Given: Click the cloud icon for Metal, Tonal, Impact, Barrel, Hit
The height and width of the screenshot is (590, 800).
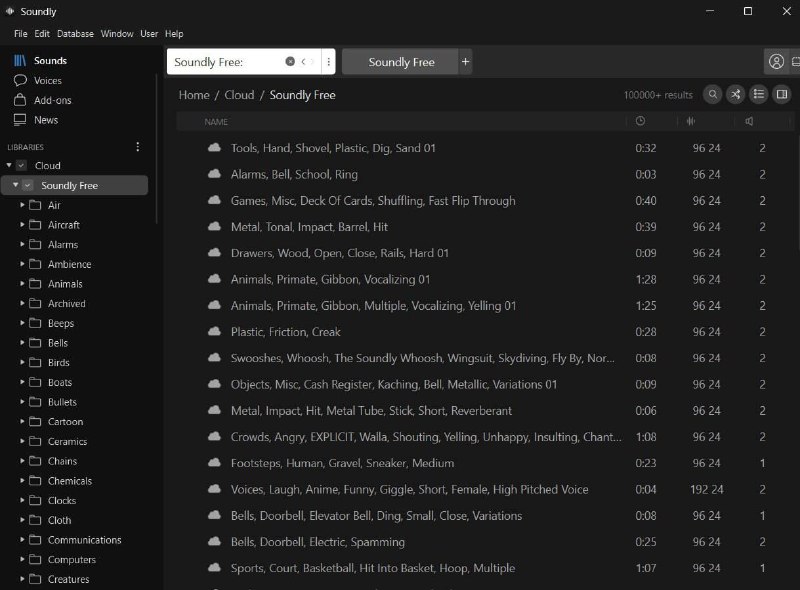Looking at the screenshot, I should click(x=214, y=226).
